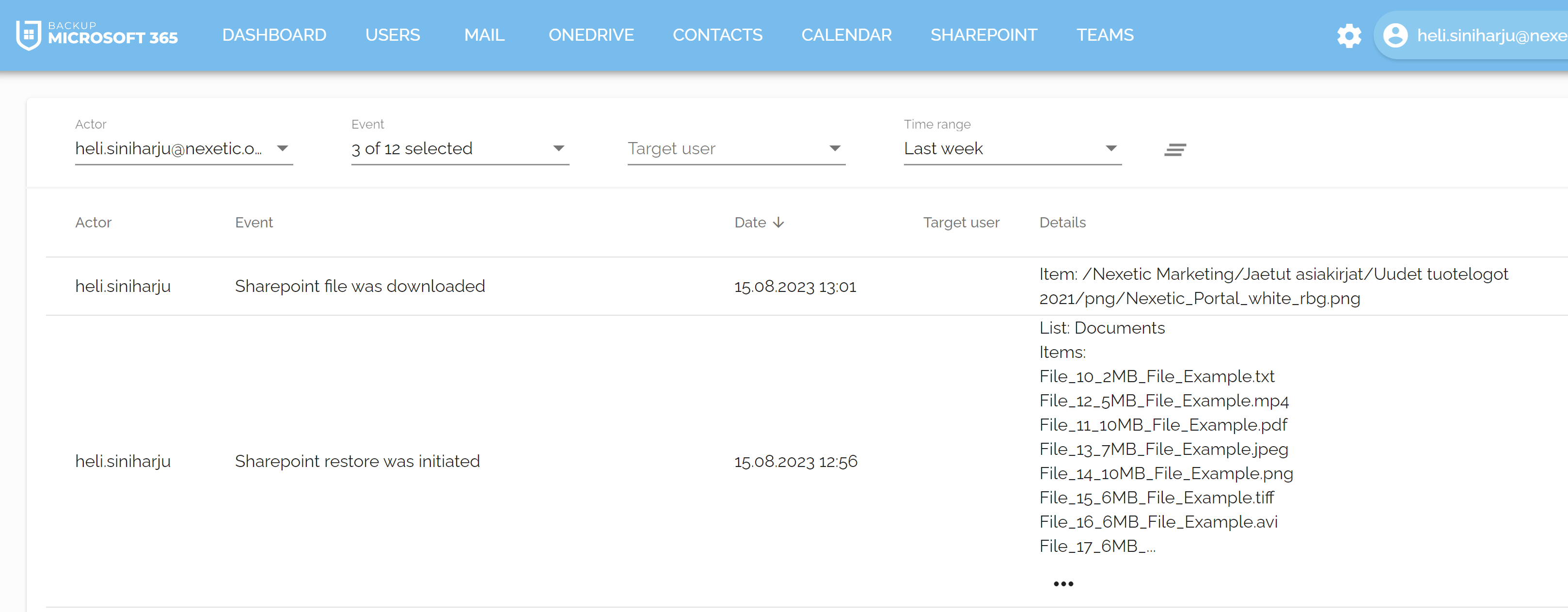
Task: Sort by the Event column header
Action: [254, 223]
